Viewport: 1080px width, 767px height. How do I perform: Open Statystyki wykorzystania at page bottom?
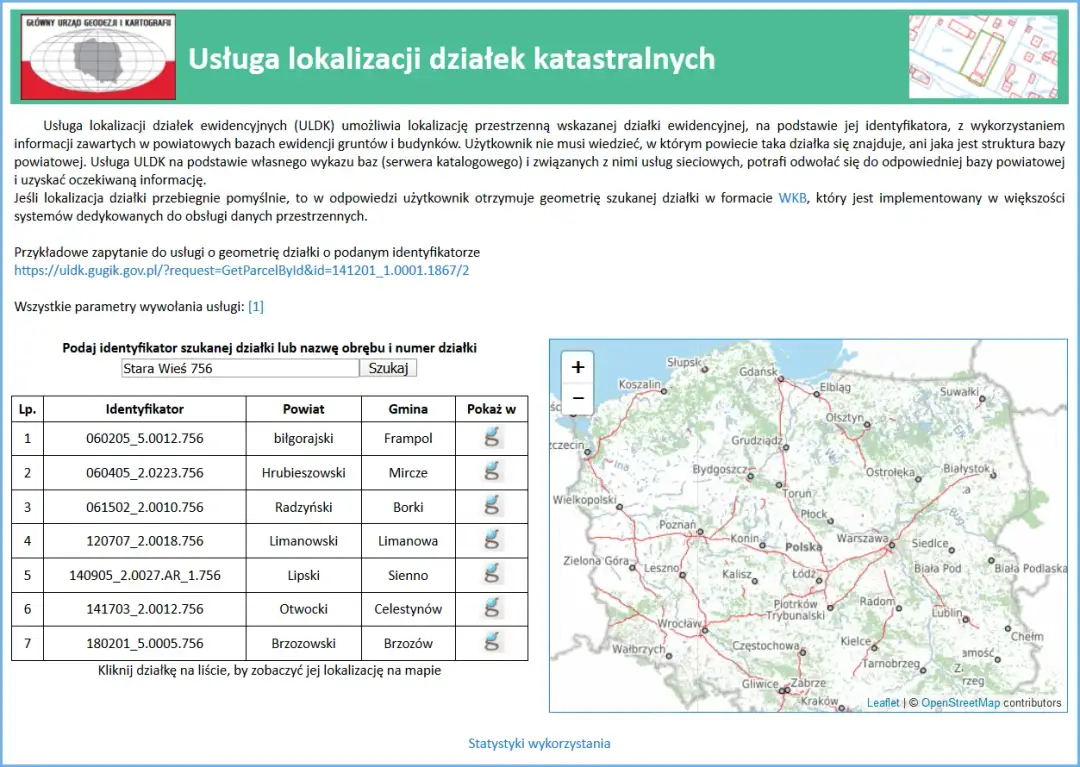pos(538,743)
